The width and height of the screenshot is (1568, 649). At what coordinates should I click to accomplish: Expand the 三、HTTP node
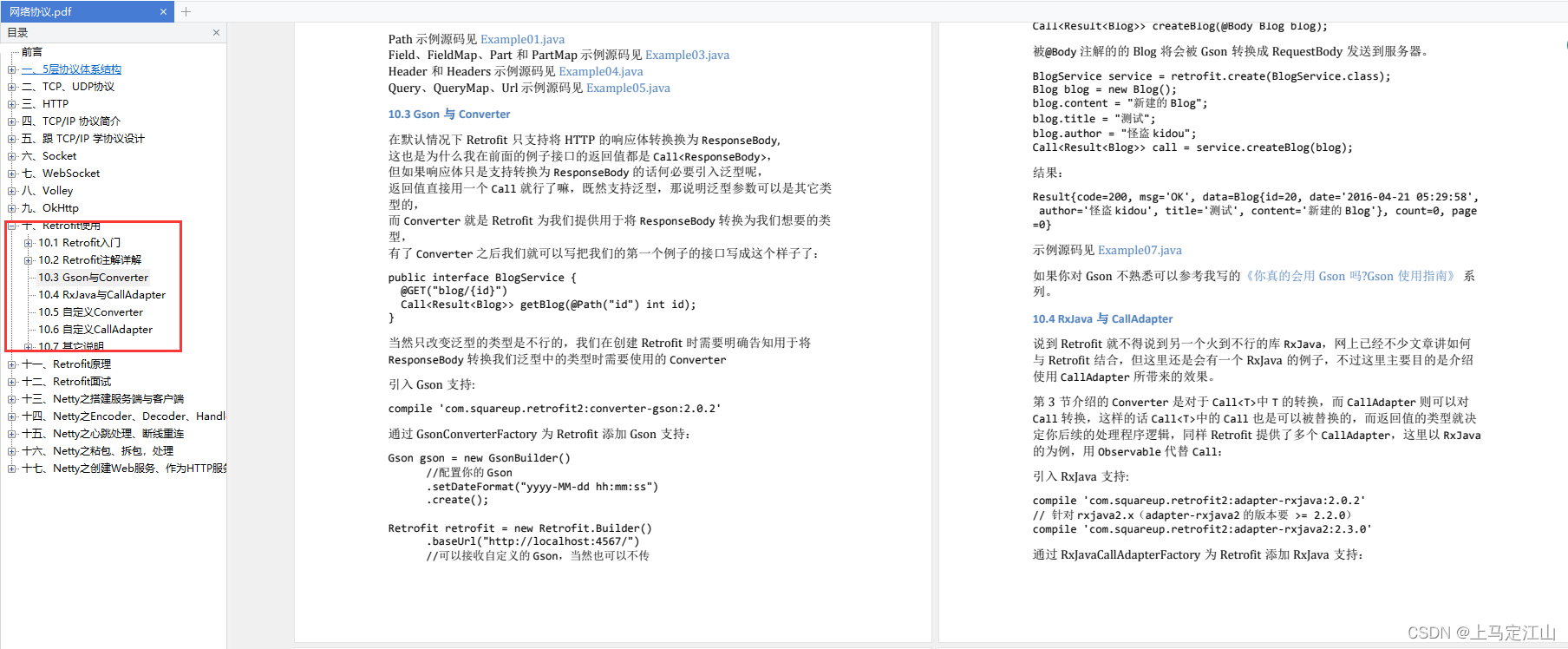point(11,104)
